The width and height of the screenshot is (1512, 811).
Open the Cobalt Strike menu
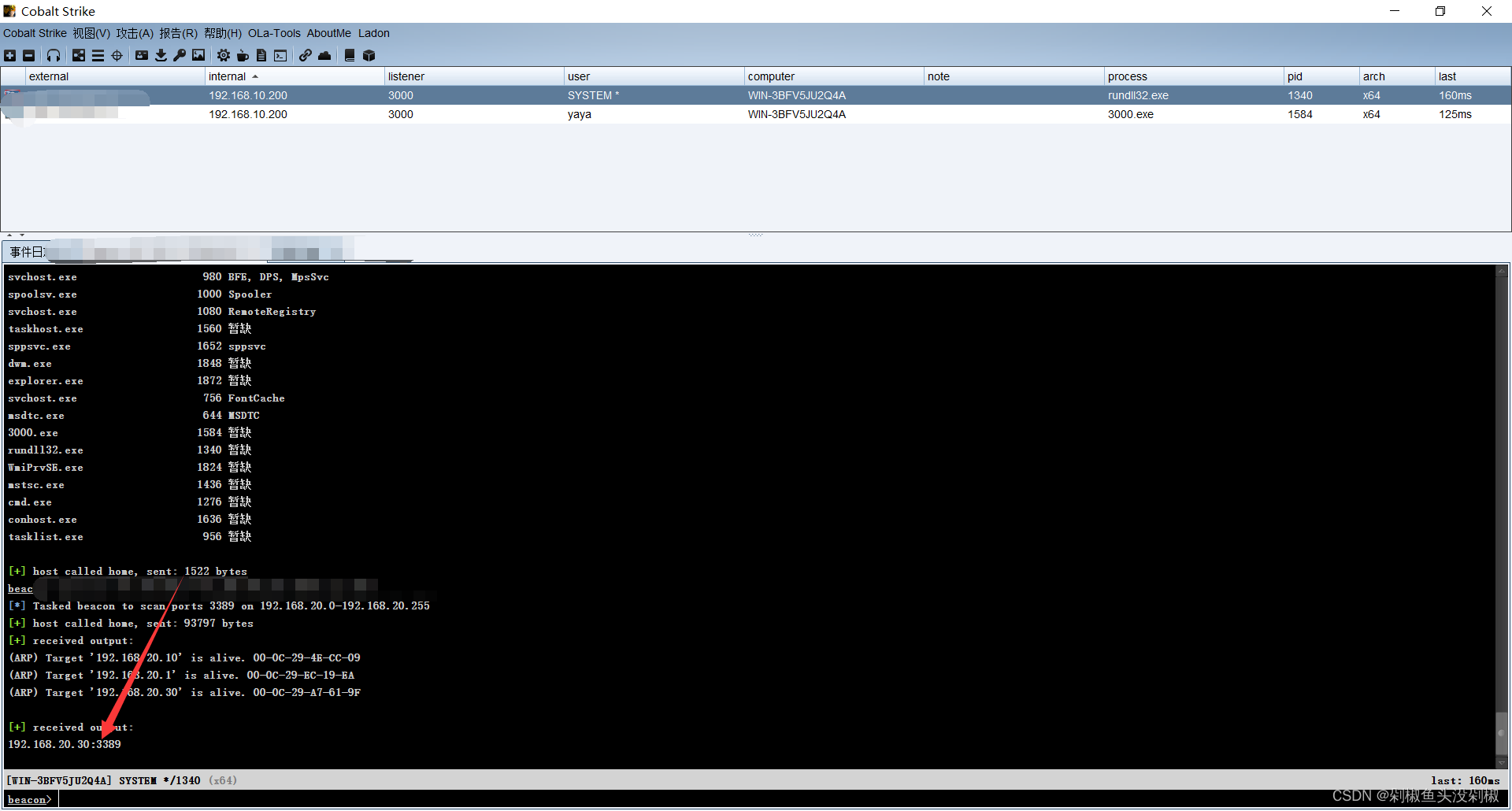pyautogui.click(x=35, y=33)
